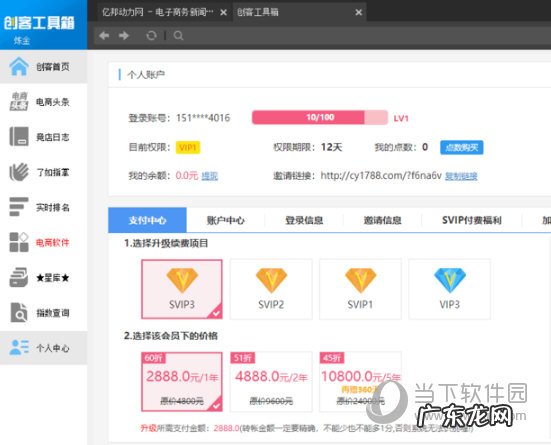Select the 2888.0元/1年 price option
Image resolution: width=551 pixels, height=445 pixels.
[x=182, y=381]
